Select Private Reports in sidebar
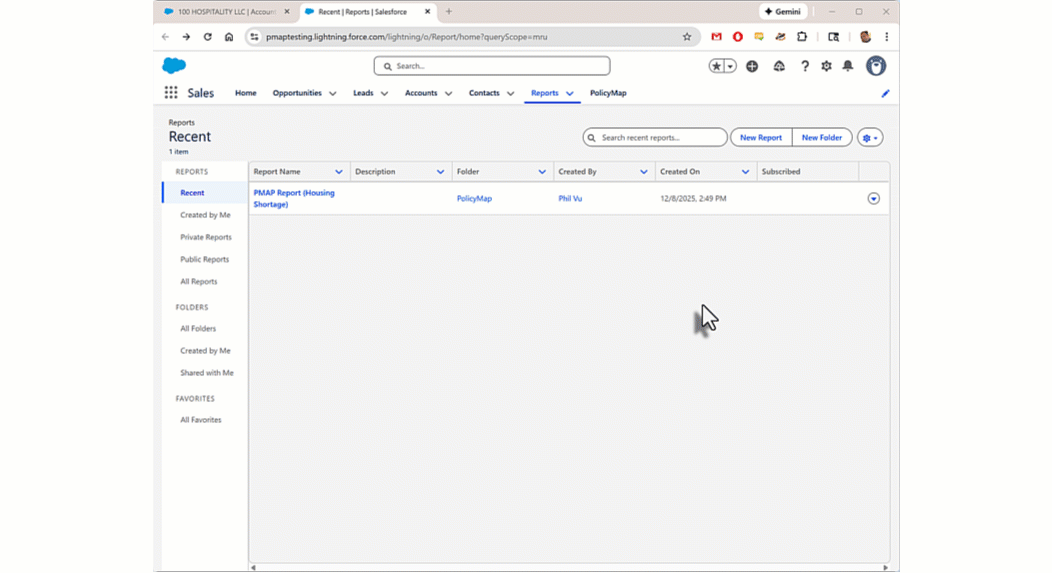The width and height of the screenshot is (1052, 573). click(205, 237)
